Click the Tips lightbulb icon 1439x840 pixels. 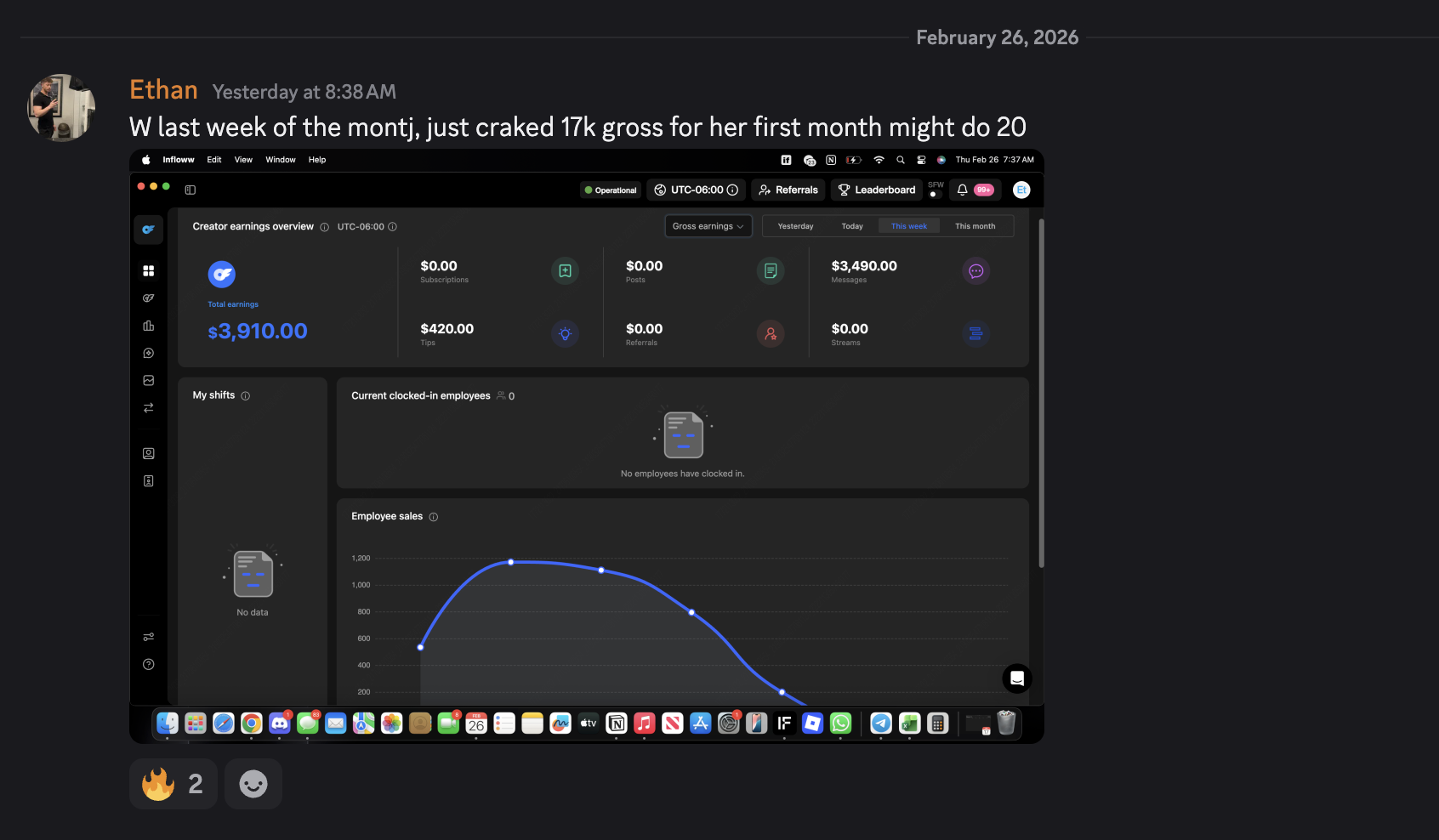[x=565, y=334]
